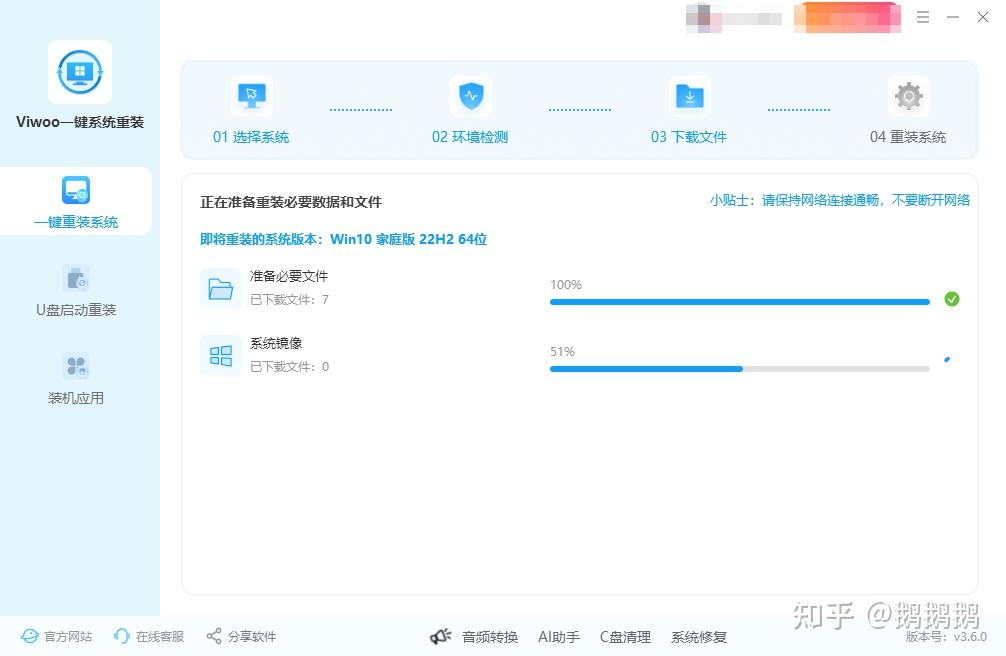1006x656 pixels.
Task: Click the 51% percentage label
Action: click(563, 352)
